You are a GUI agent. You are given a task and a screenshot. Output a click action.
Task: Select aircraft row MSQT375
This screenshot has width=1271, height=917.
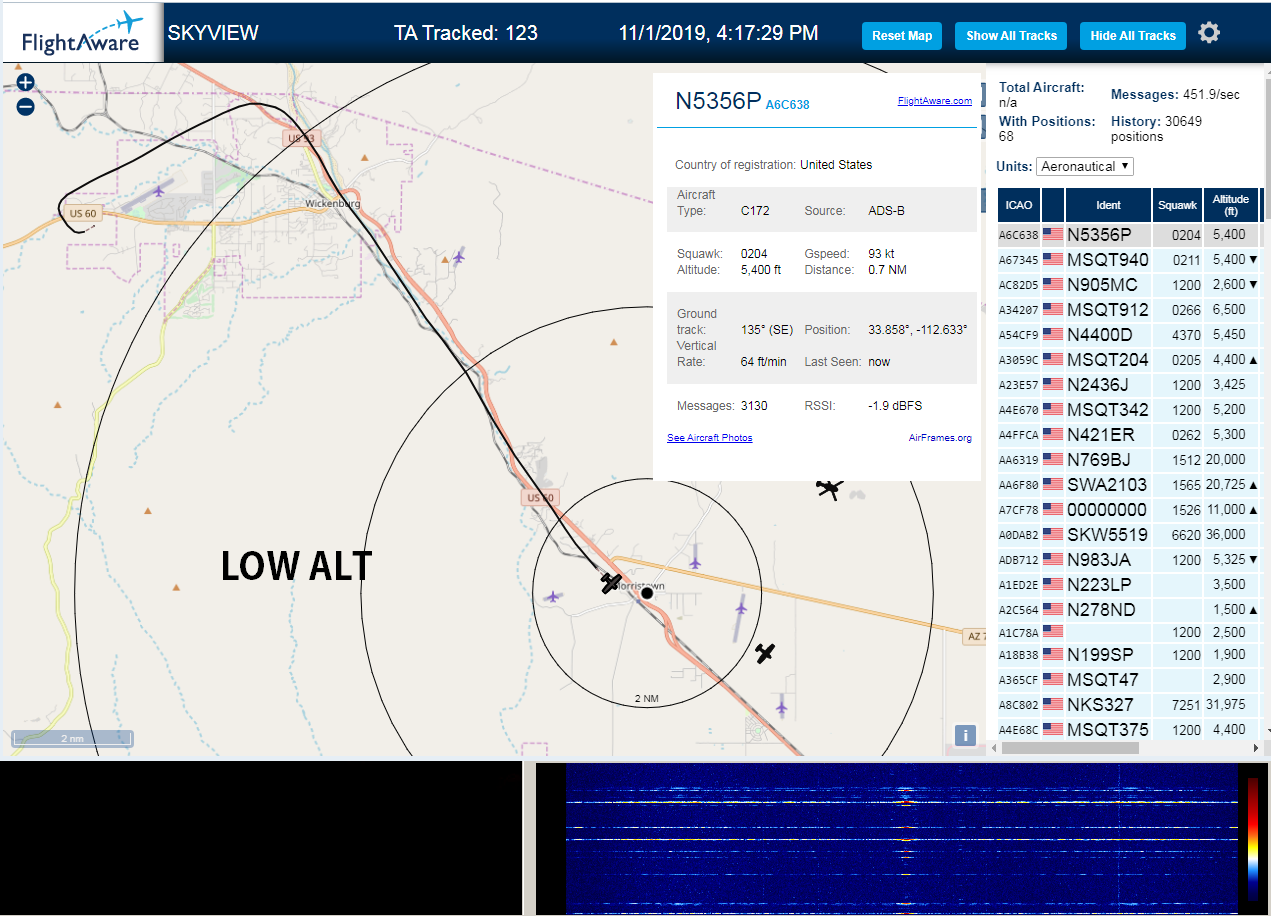tap(1128, 730)
